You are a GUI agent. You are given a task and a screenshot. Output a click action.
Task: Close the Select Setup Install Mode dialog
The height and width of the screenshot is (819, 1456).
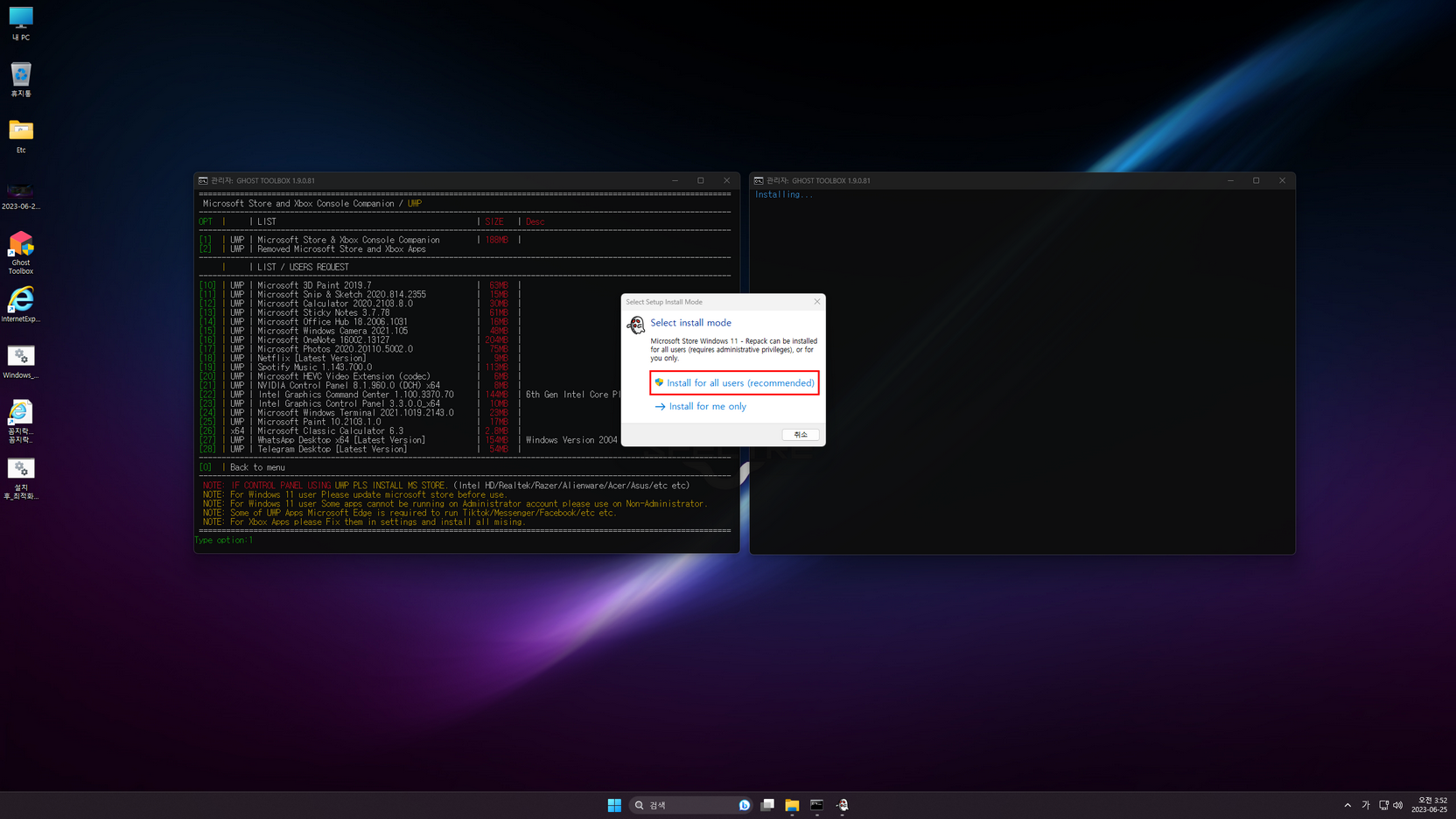817,302
